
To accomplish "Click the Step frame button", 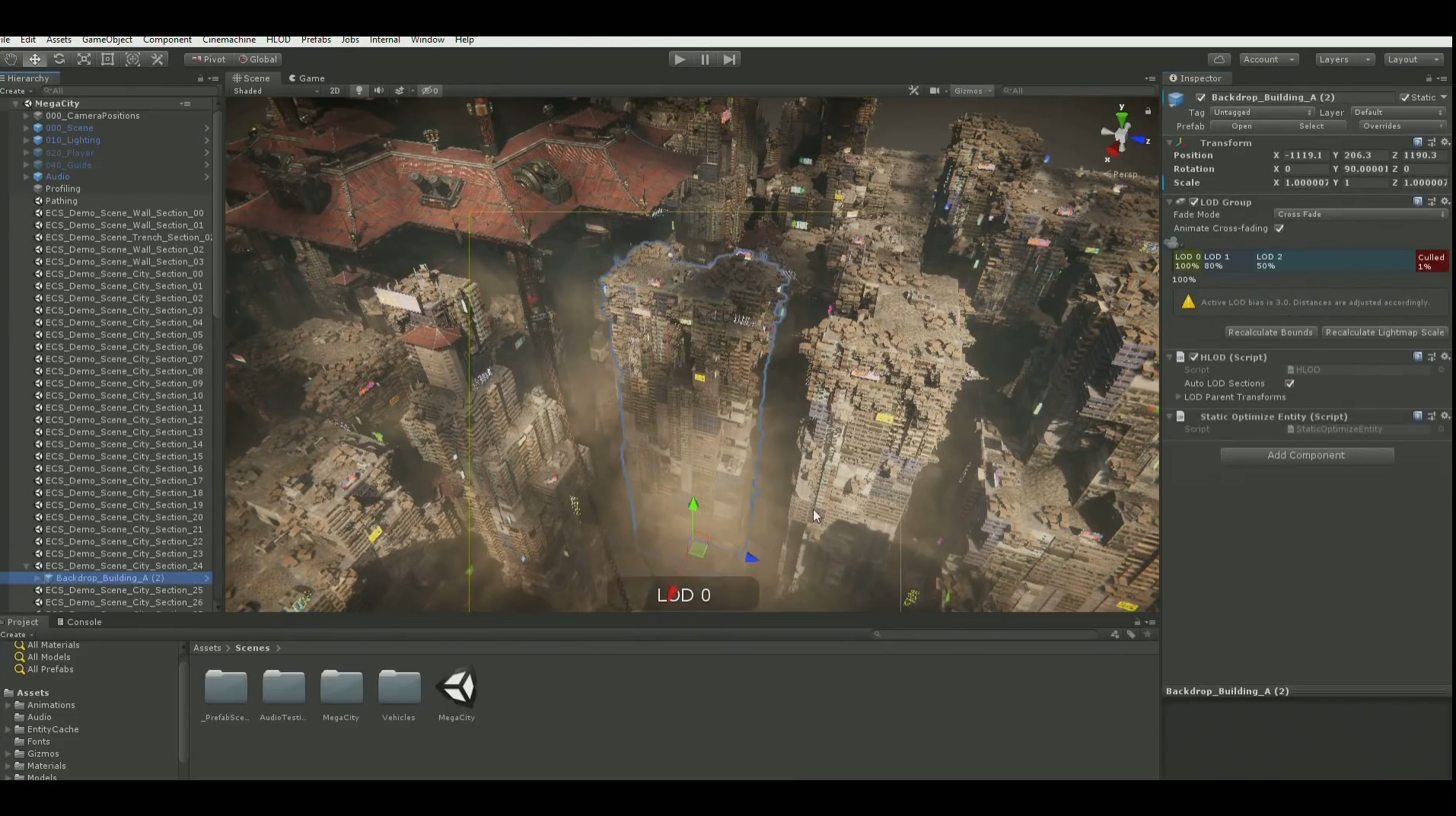I will [729, 59].
